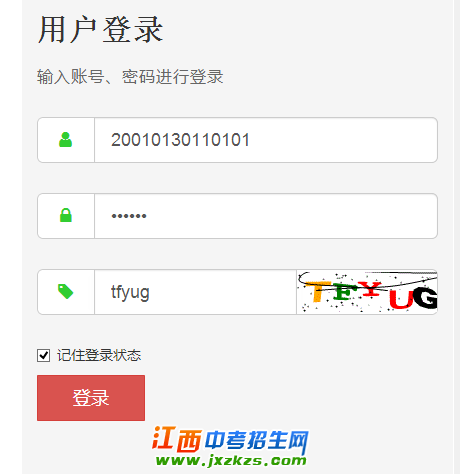Click the red 登录 button
This screenshot has width=460, height=474.
(91, 398)
